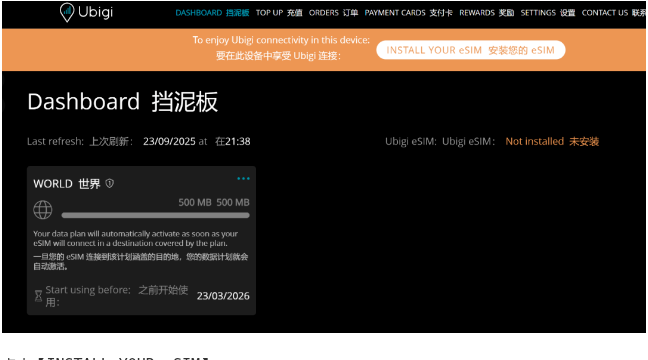The height and width of the screenshot is (360, 648).
Task: Open the WORLD plan three-dots menu
Action: [x=243, y=179]
